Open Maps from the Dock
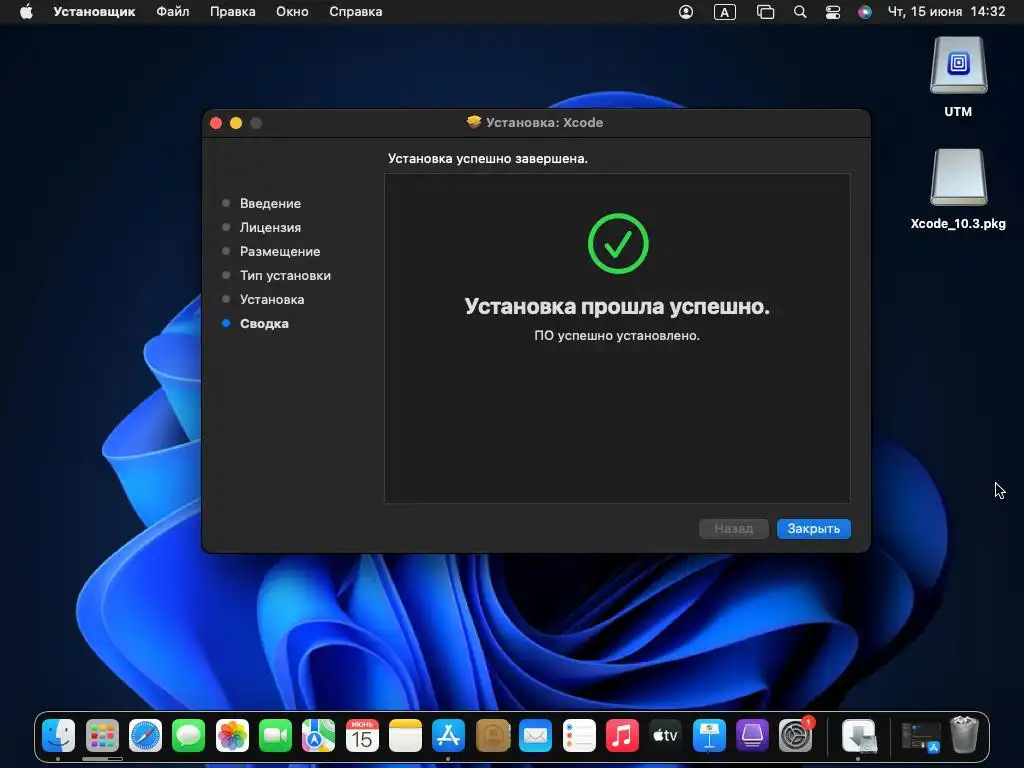Image resolution: width=1024 pixels, height=768 pixels. click(319, 736)
